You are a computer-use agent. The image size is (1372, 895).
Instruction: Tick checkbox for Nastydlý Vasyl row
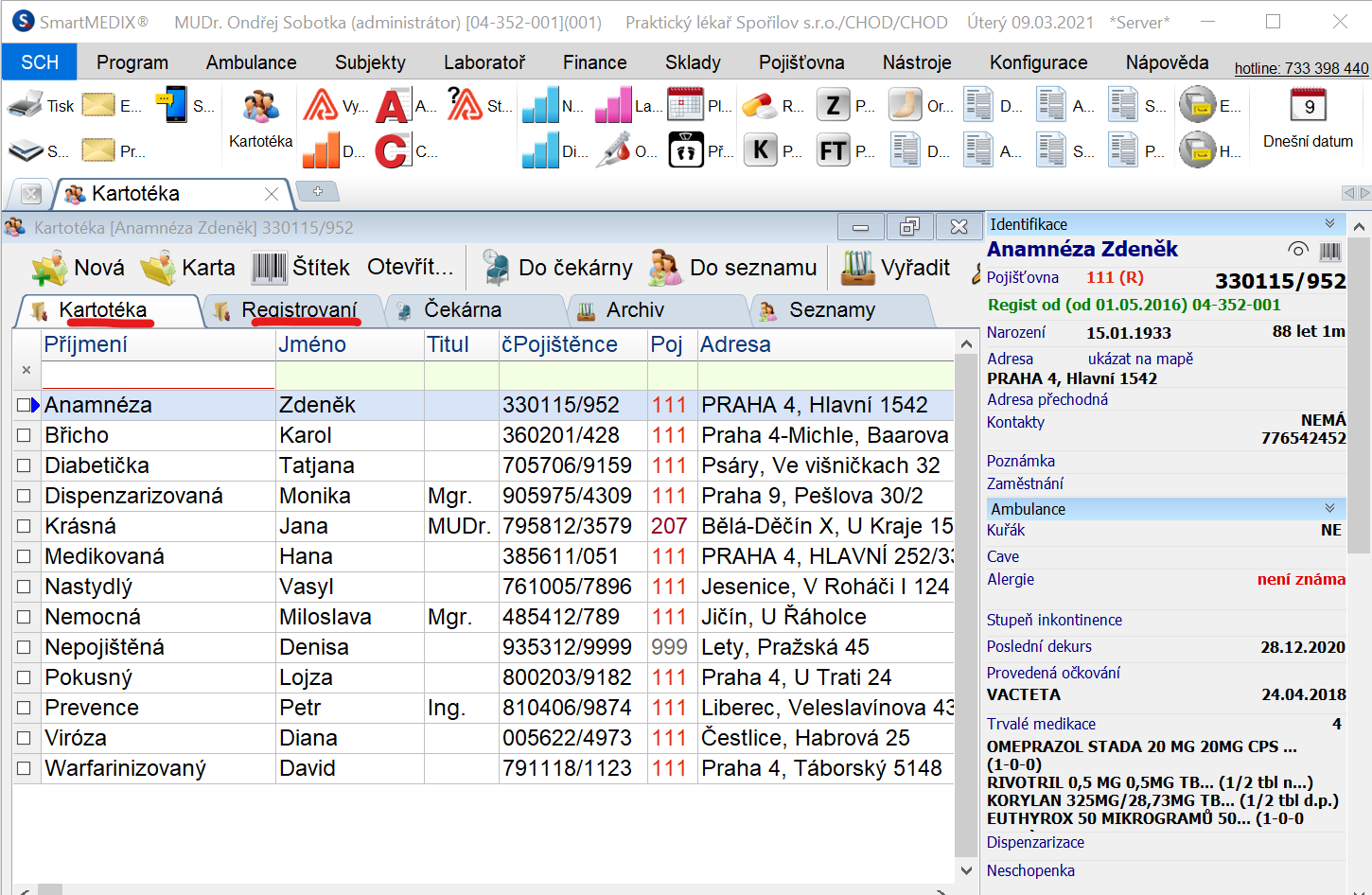(x=24, y=587)
